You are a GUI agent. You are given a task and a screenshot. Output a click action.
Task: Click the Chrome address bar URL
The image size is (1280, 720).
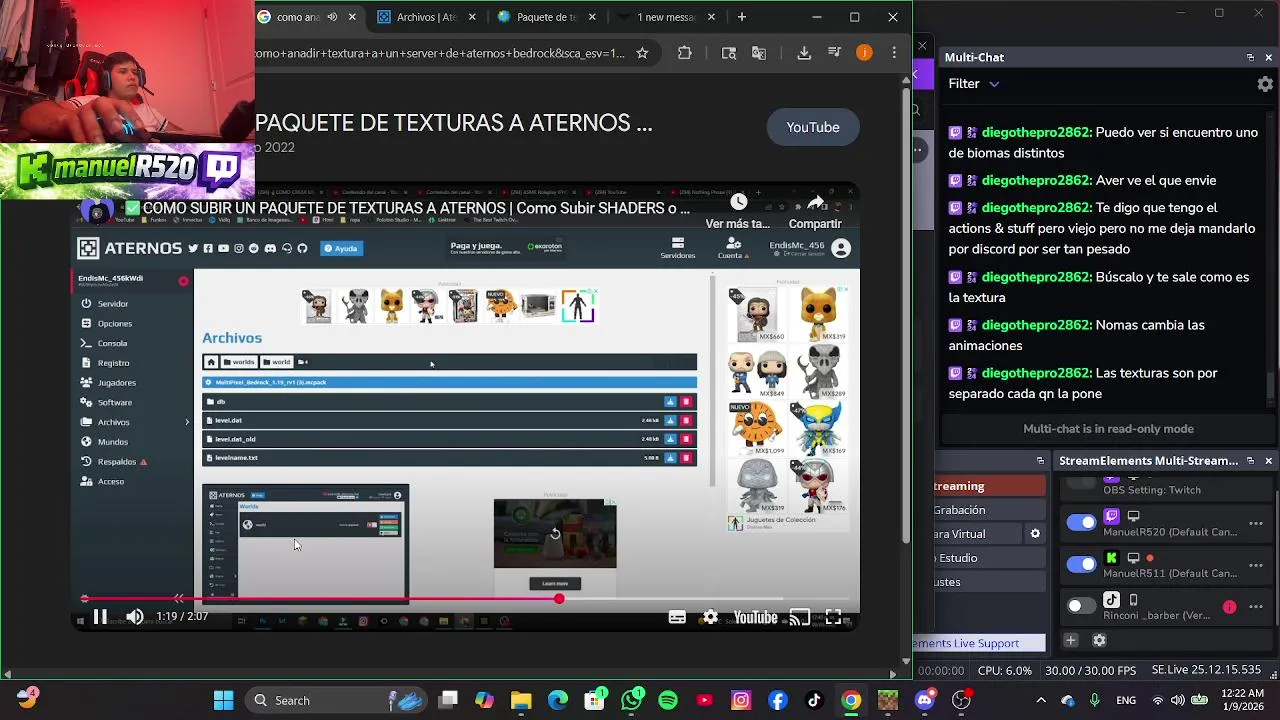tap(440, 53)
